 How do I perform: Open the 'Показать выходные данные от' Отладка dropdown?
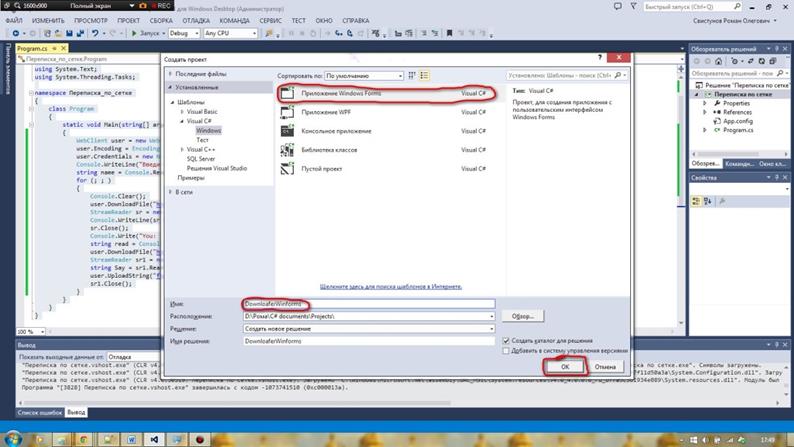coord(133,357)
